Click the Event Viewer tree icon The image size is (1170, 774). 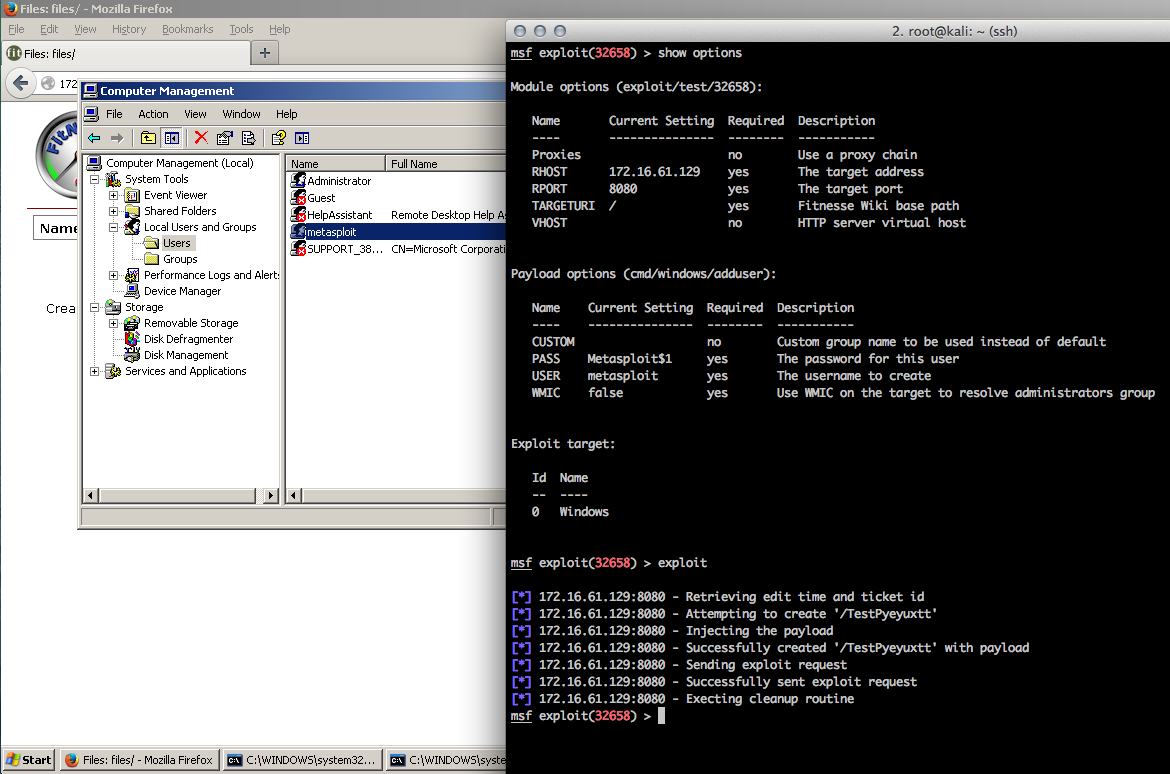coord(132,196)
